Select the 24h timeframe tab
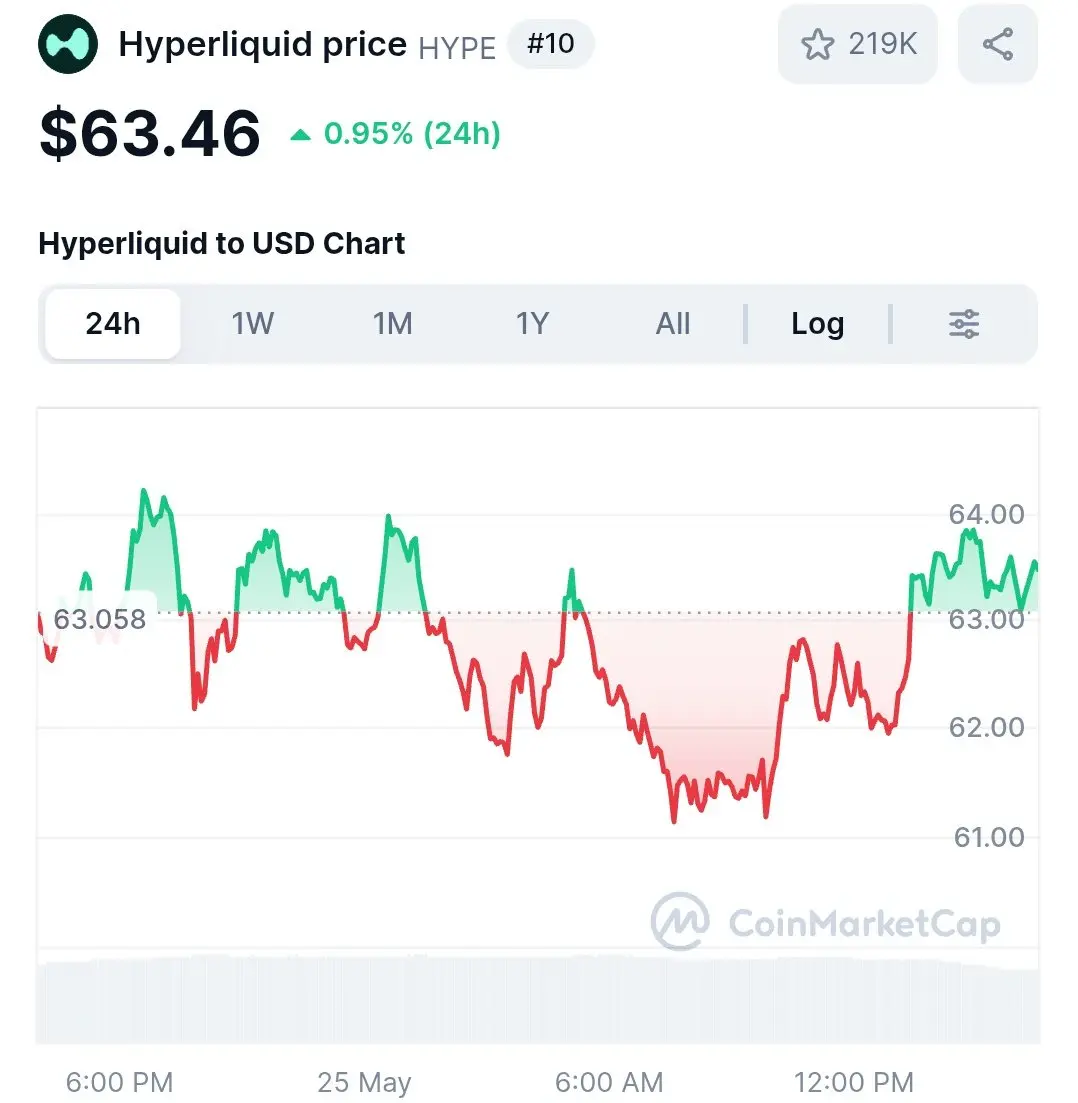 113,324
